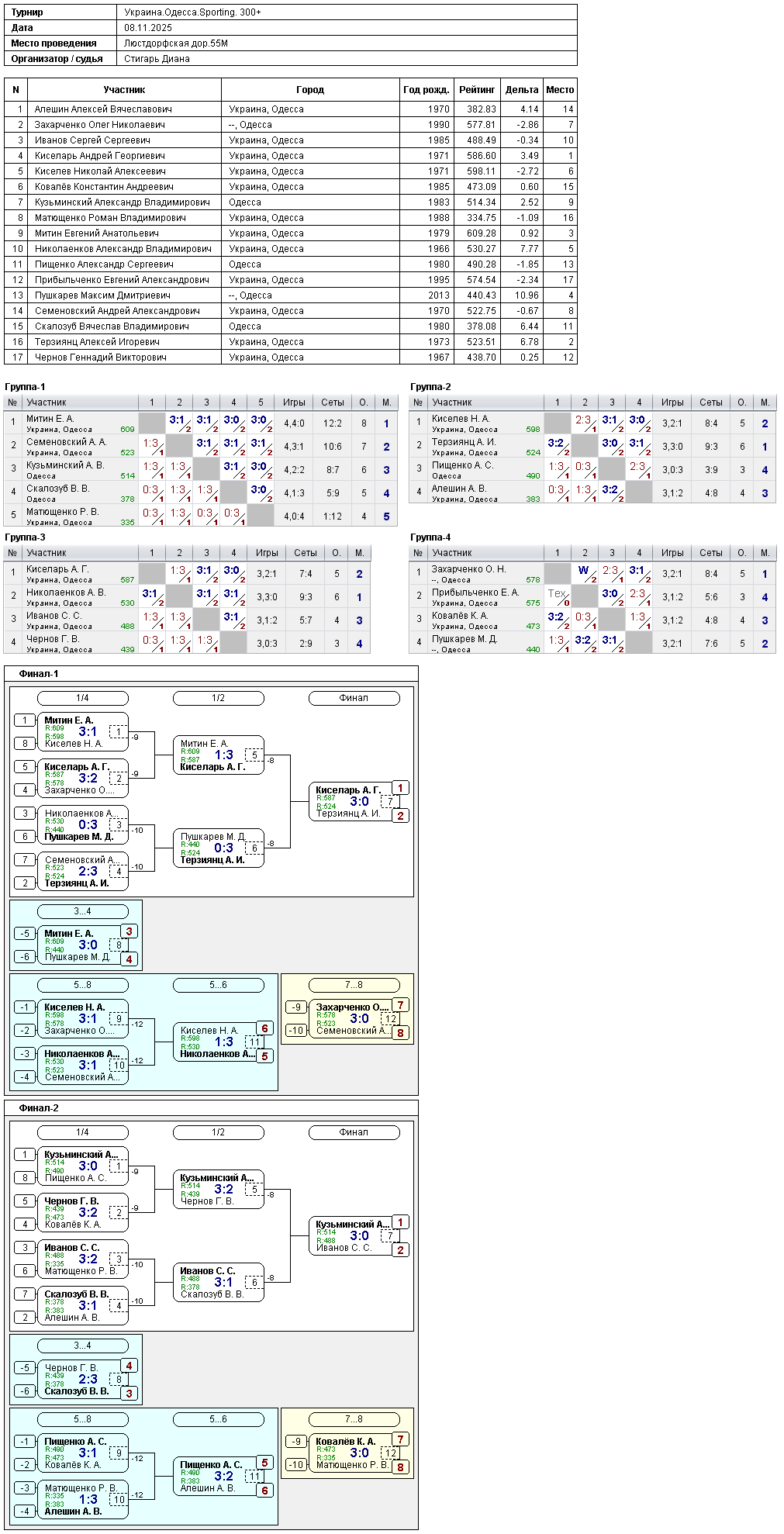Click participant name Алешин Алексей Вячеславович

[x=103, y=109]
